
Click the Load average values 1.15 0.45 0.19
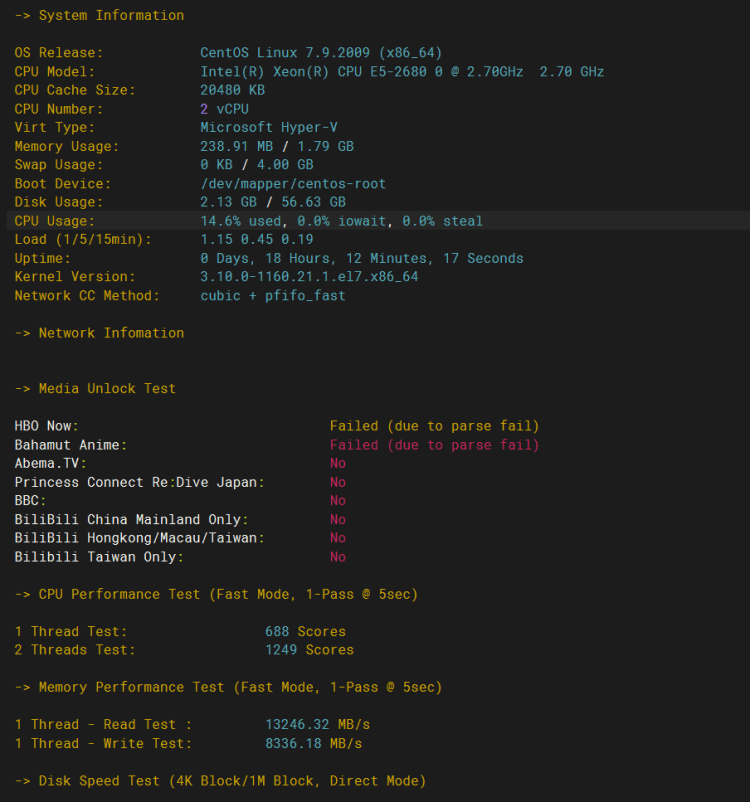point(256,239)
